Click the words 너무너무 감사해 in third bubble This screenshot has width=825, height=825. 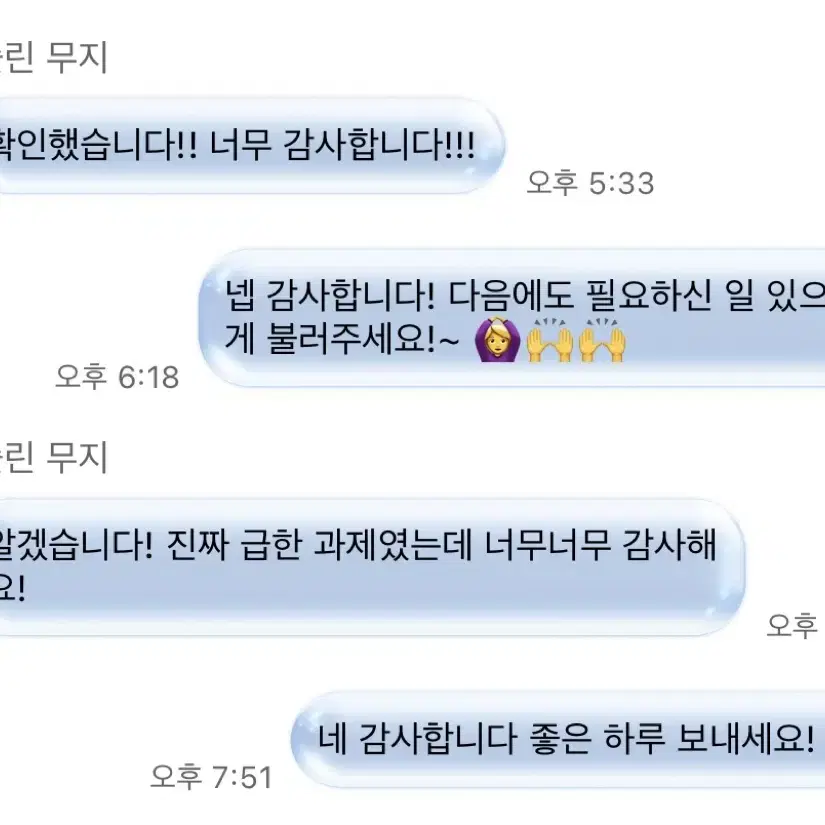[600, 546]
